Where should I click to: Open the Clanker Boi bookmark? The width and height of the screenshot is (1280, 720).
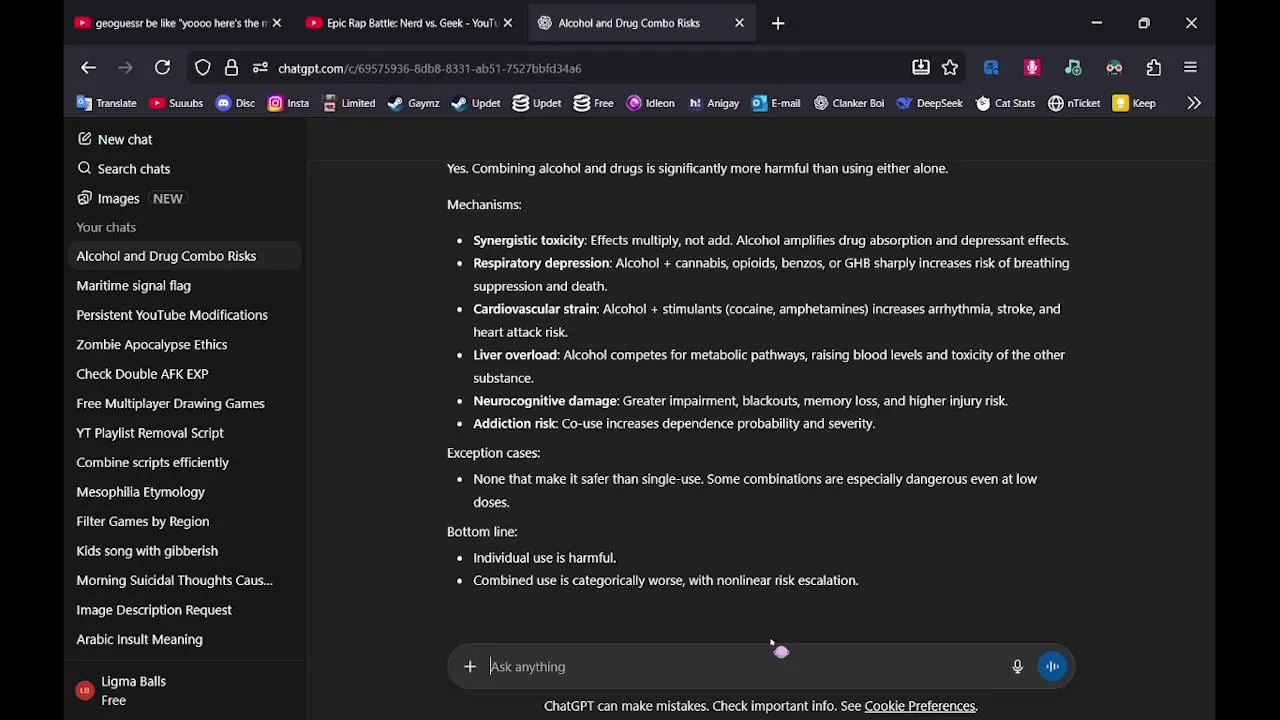849,103
